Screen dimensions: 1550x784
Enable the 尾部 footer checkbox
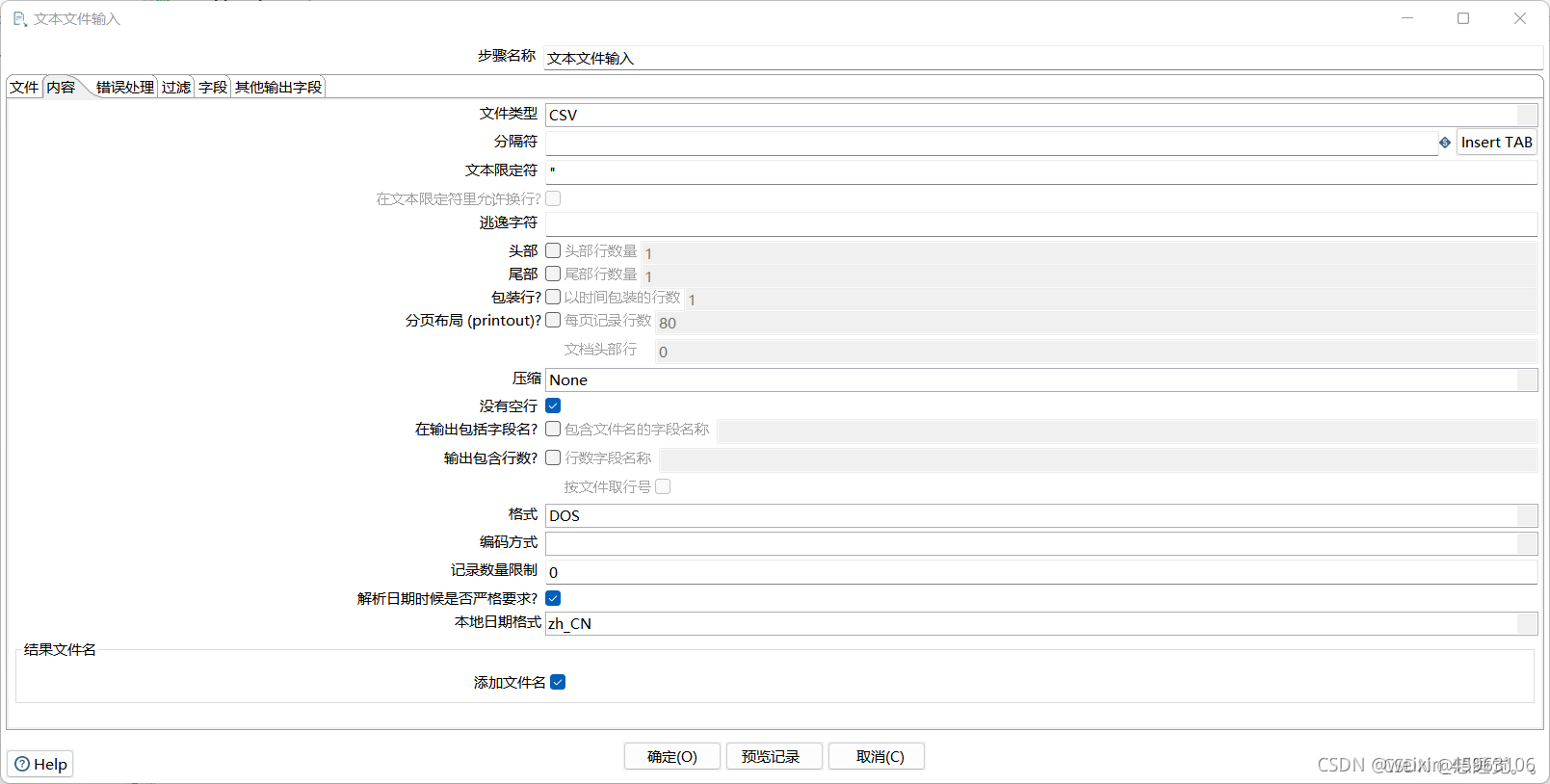553,274
